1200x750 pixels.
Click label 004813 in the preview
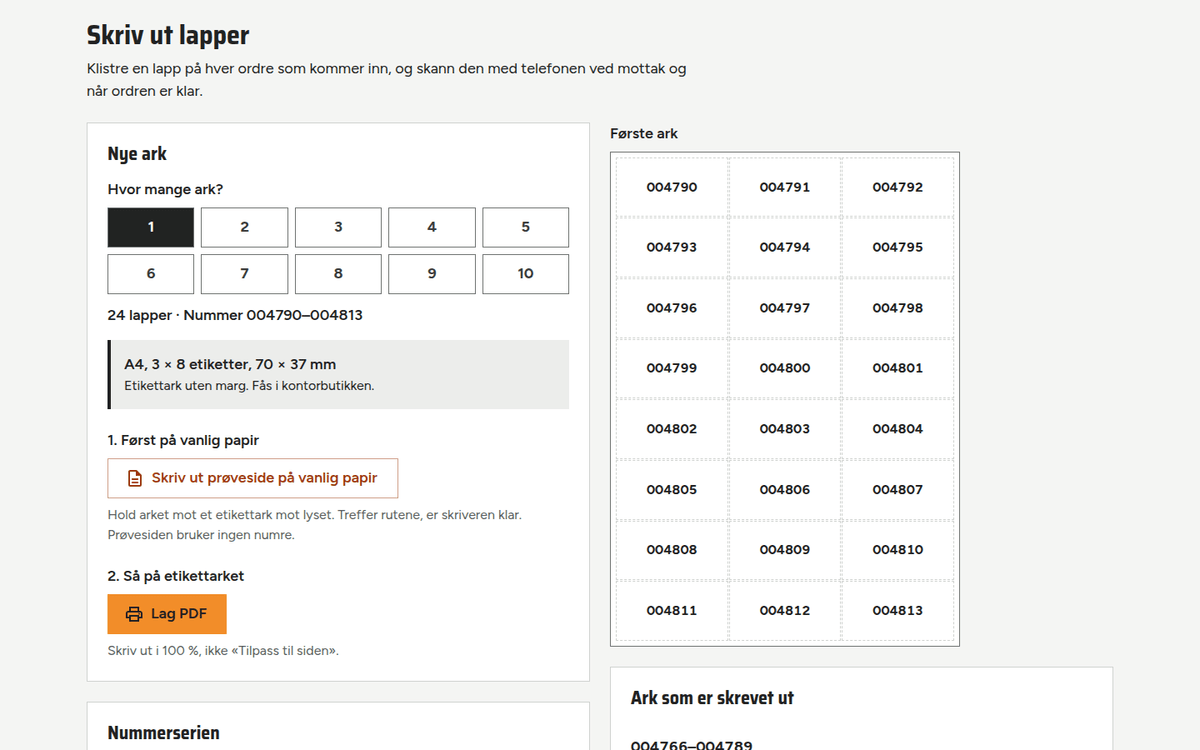tap(898, 610)
